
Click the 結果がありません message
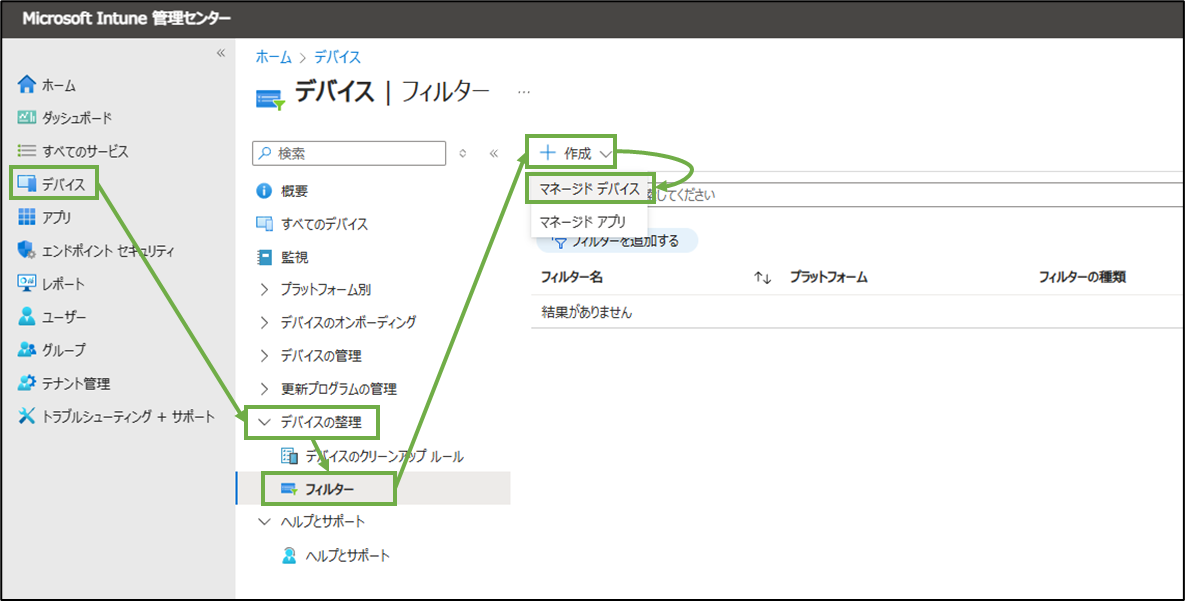(x=586, y=311)
